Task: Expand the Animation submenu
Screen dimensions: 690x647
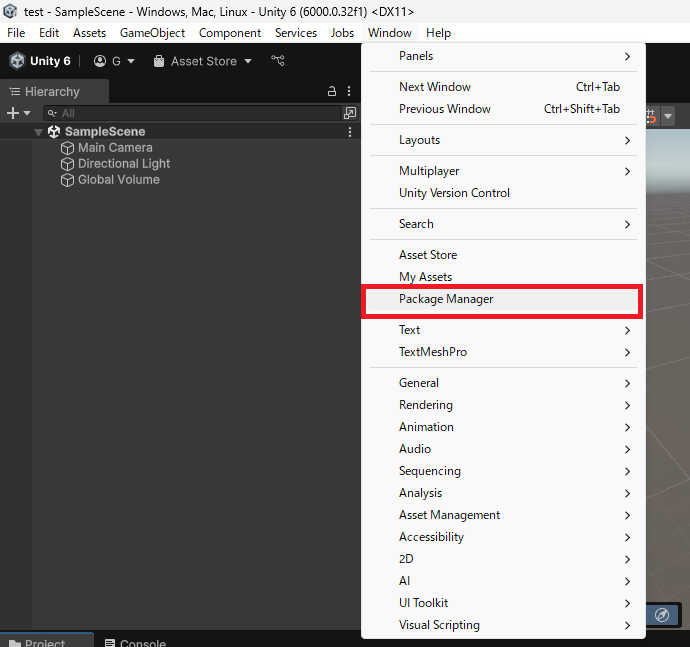Action: (x=503, y=427)
